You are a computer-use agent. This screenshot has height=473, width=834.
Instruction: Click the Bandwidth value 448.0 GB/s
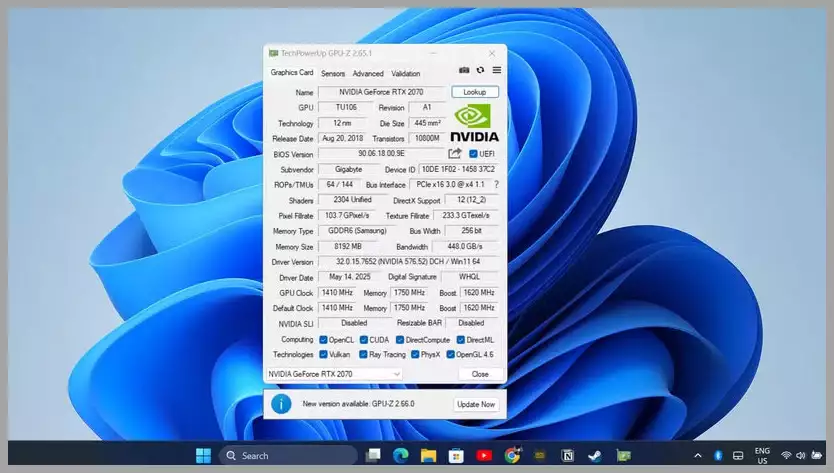[x=465, y=246]
